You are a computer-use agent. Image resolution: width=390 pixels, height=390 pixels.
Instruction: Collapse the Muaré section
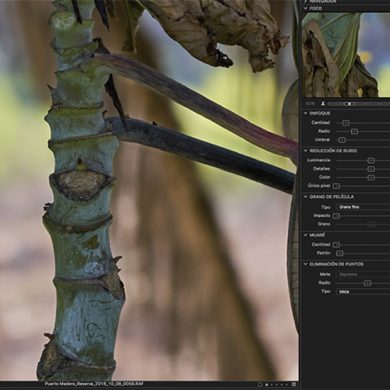coord(305,235)
